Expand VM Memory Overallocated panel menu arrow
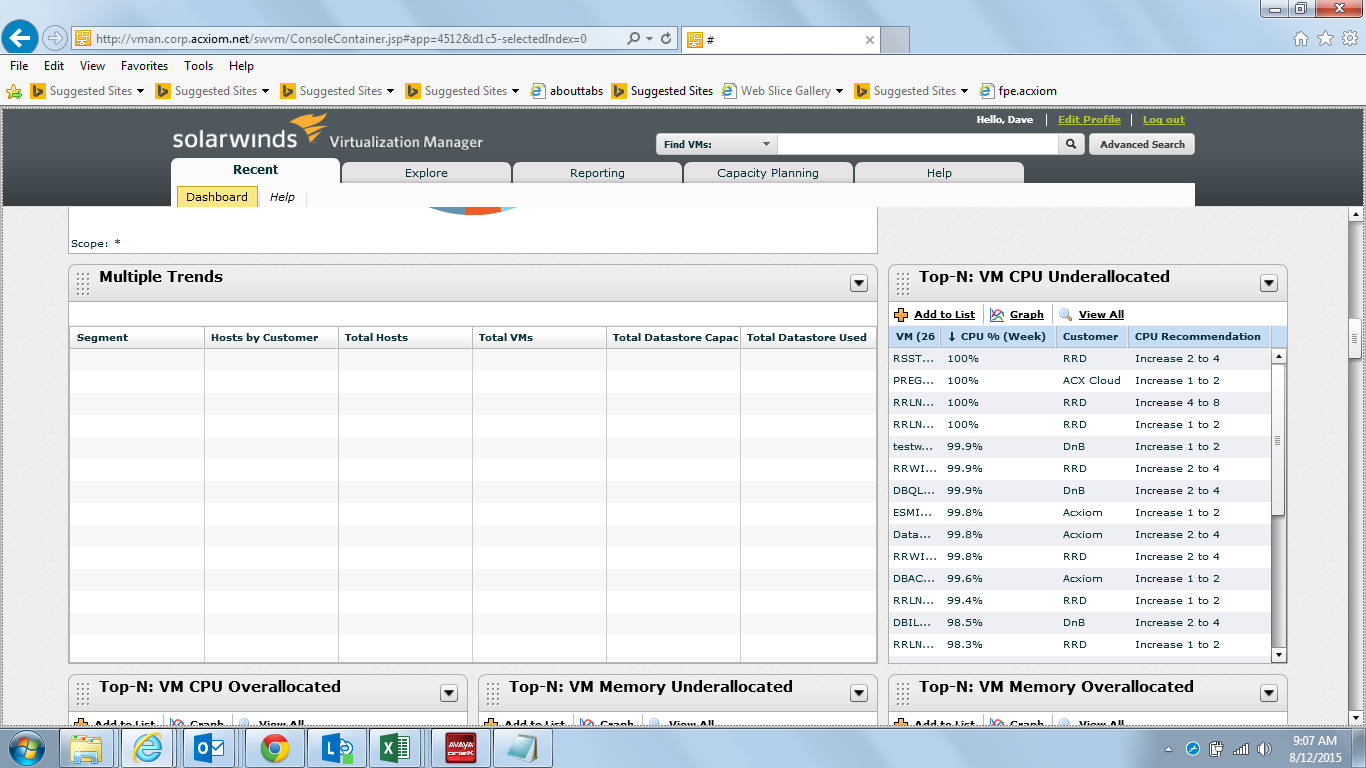The image size is (1366, 768). point(1269,693)
